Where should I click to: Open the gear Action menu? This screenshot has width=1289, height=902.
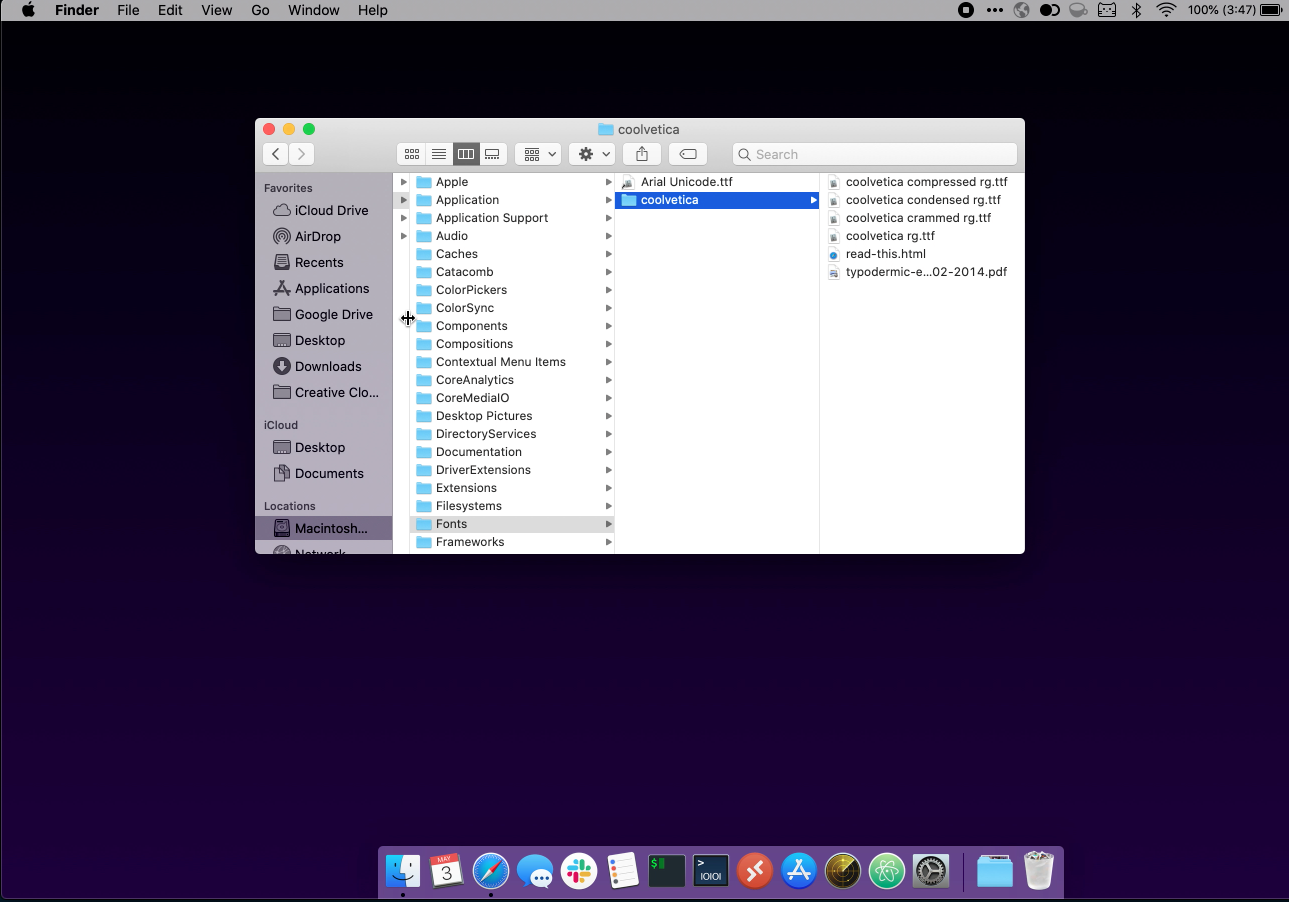tap(592, 154)
